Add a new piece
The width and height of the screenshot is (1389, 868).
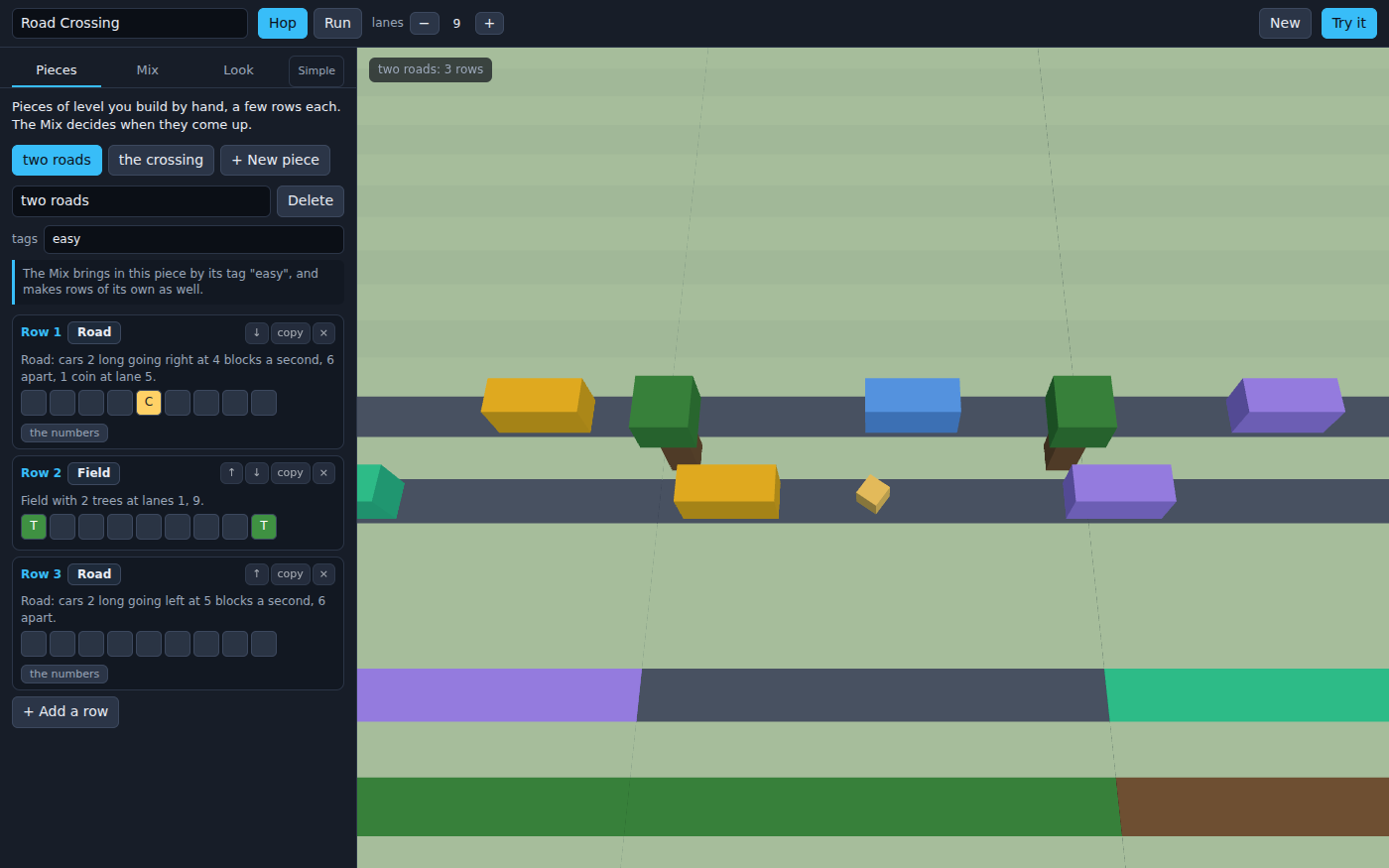click(x=275, y=160)
